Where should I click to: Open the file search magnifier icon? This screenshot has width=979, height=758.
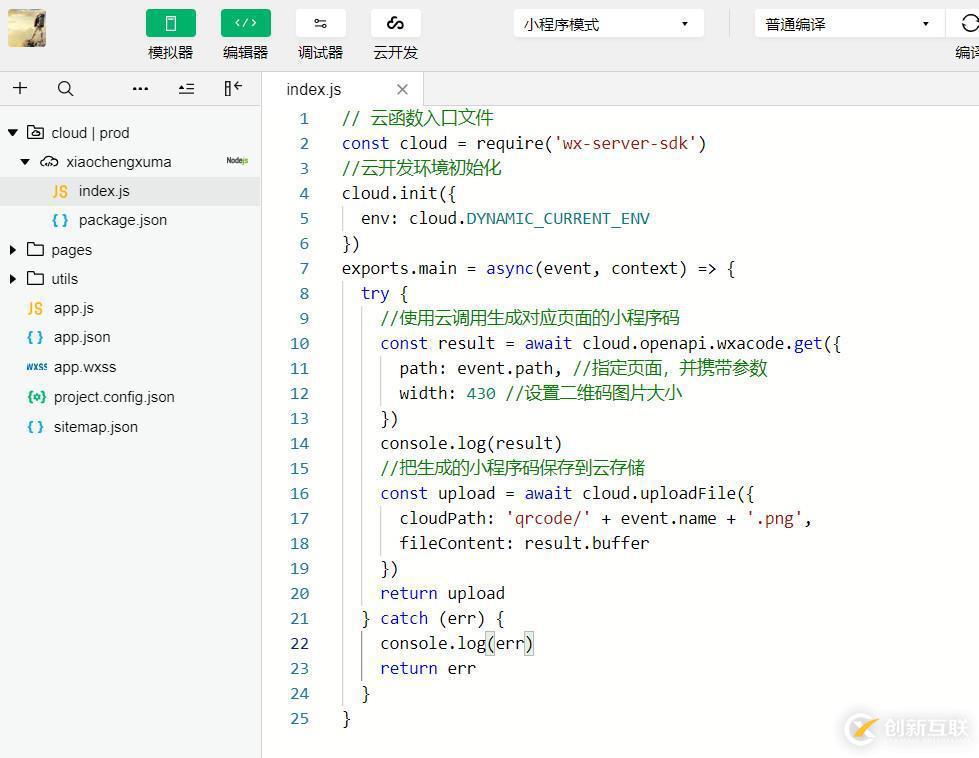65,88
